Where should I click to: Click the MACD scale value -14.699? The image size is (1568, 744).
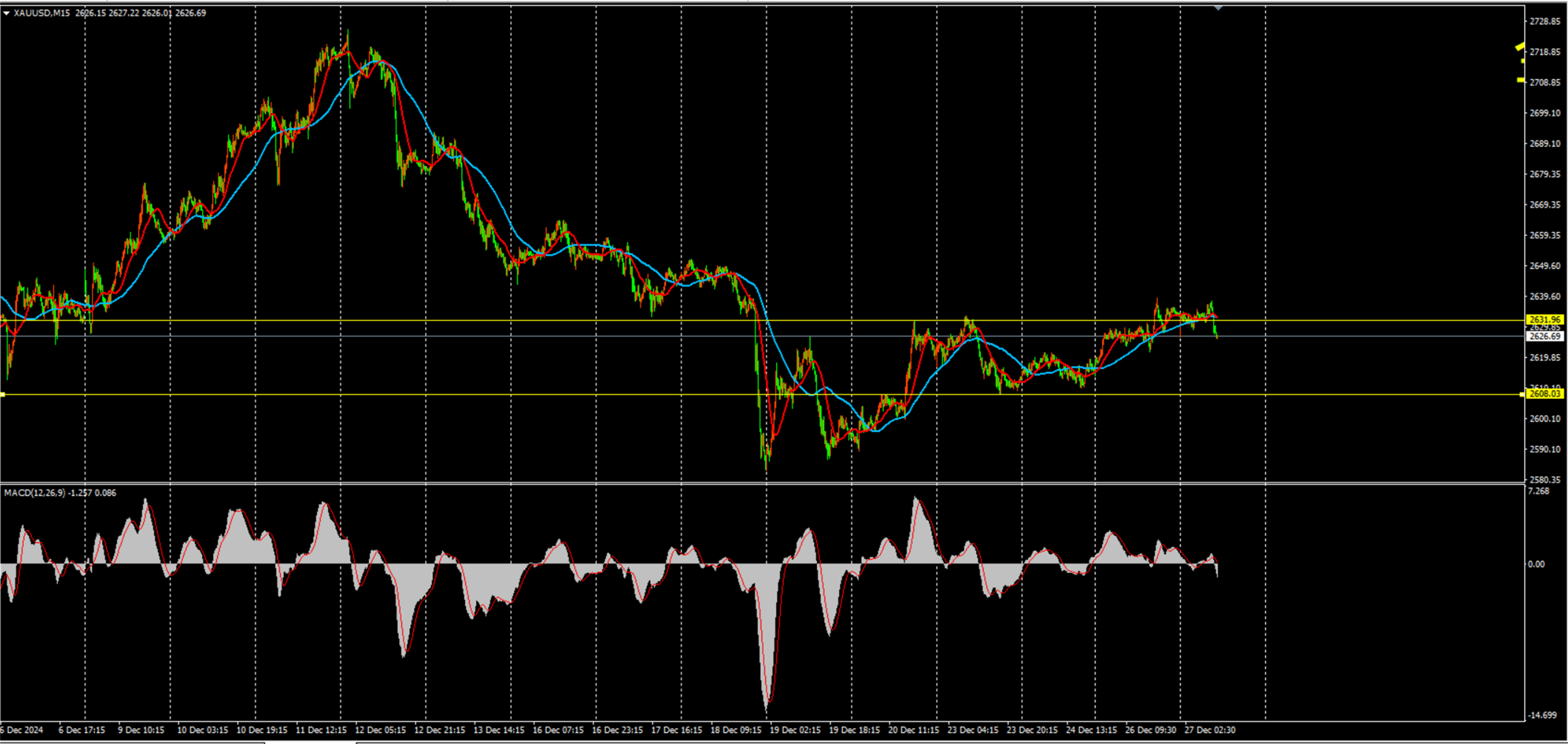coord(1542,715)
